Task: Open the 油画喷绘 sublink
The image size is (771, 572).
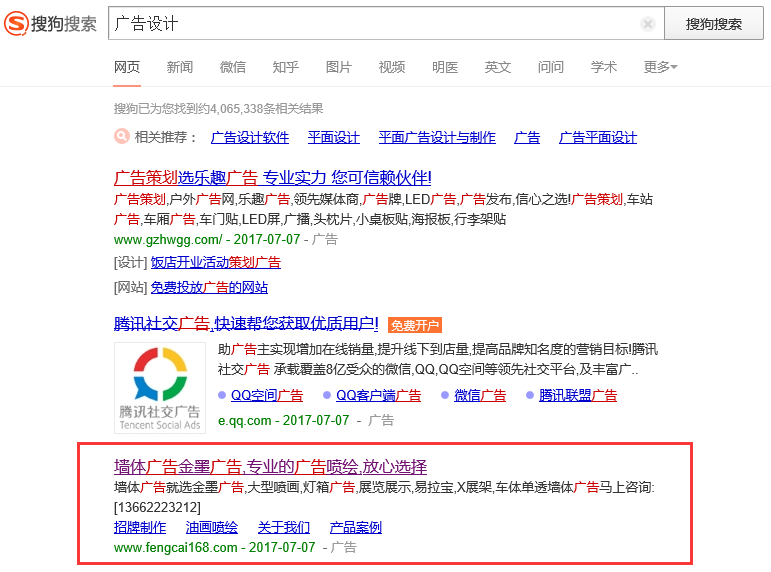Action: (212, 527)
